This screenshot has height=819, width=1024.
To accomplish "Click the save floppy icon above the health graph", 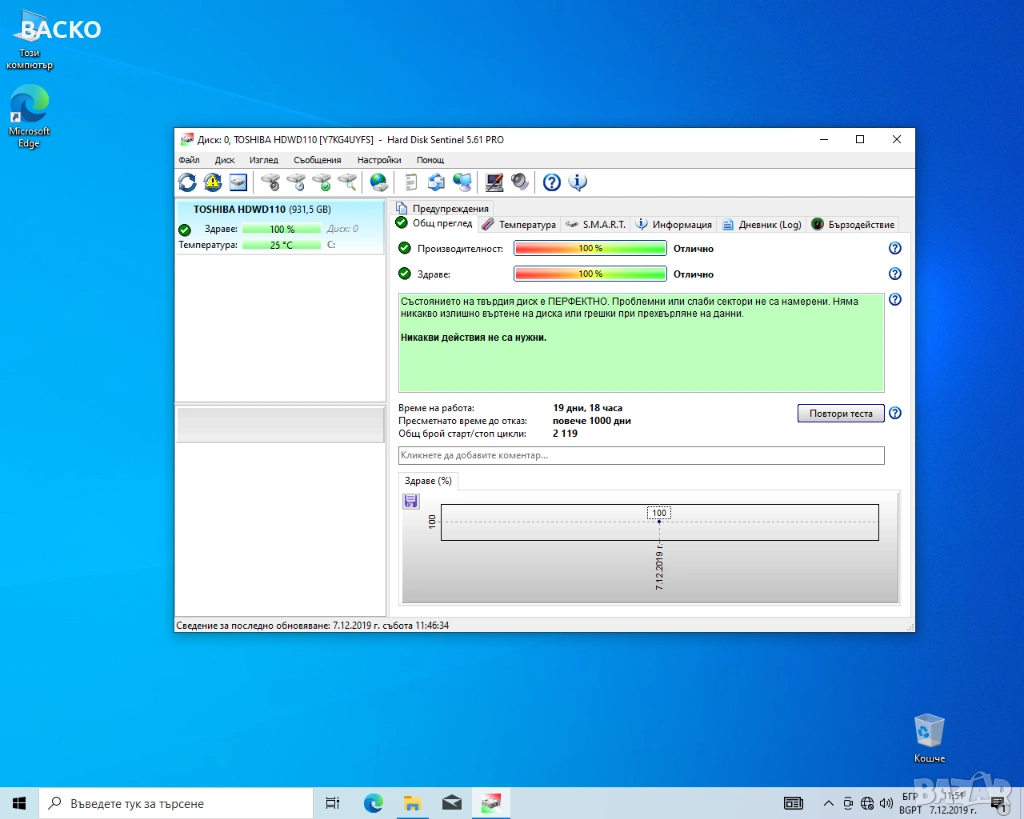I will click(411, 501).
